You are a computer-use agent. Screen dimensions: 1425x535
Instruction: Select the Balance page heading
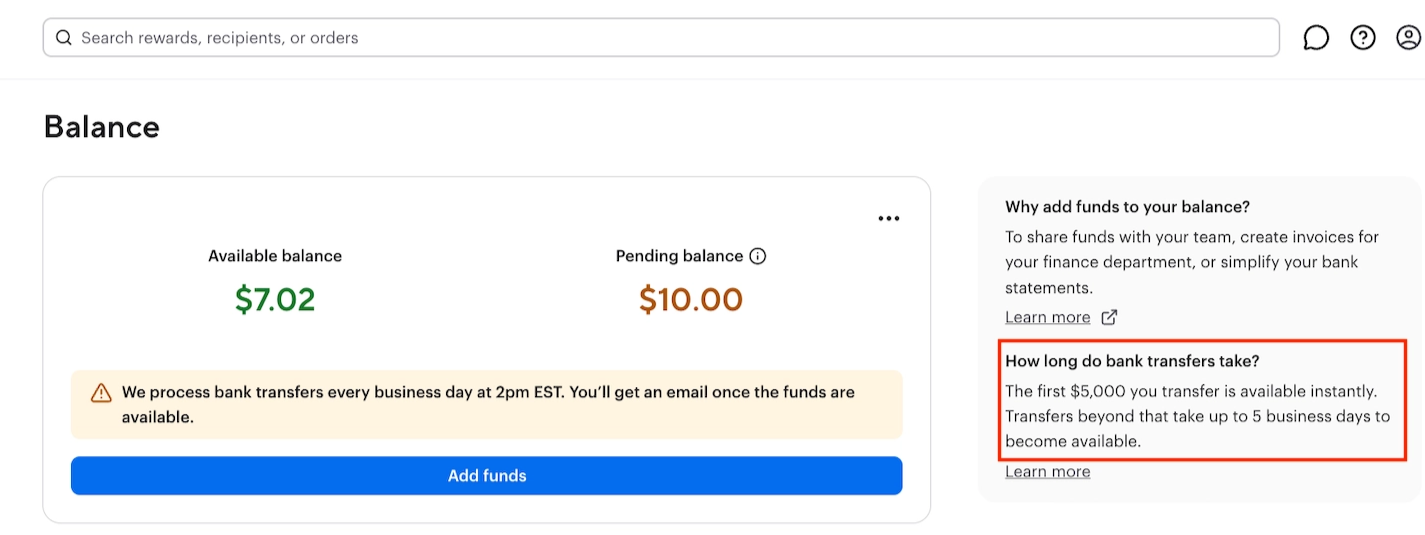point(102,127)
